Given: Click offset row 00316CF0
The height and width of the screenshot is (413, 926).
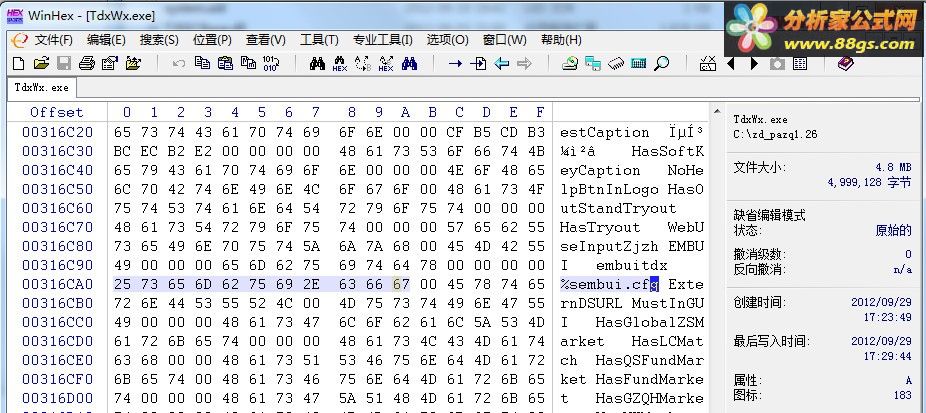Looking at the screenshot, I should tap(57, 379).
